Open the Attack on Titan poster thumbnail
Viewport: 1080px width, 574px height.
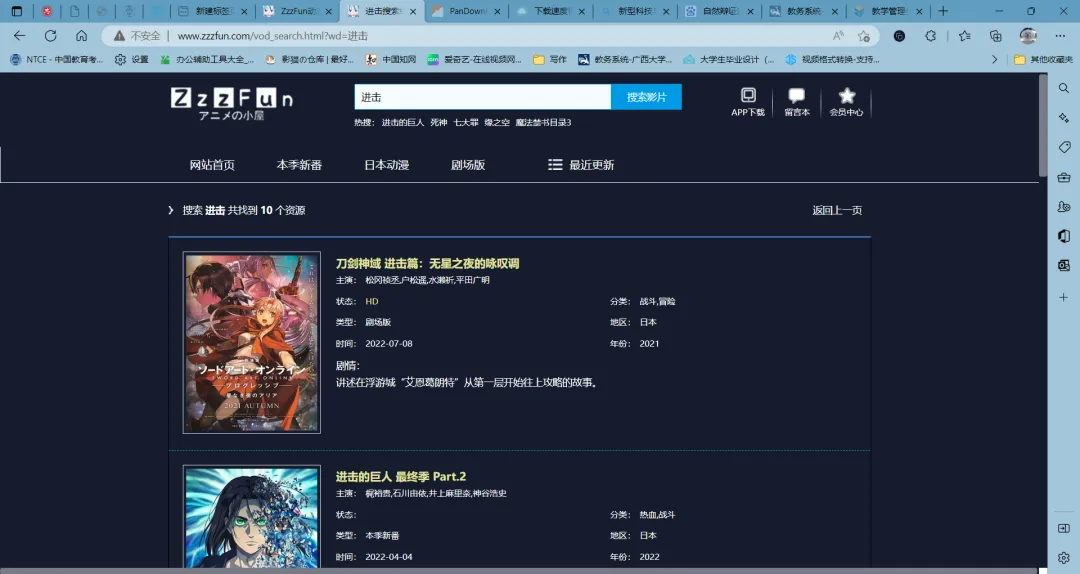pos(251,517)
